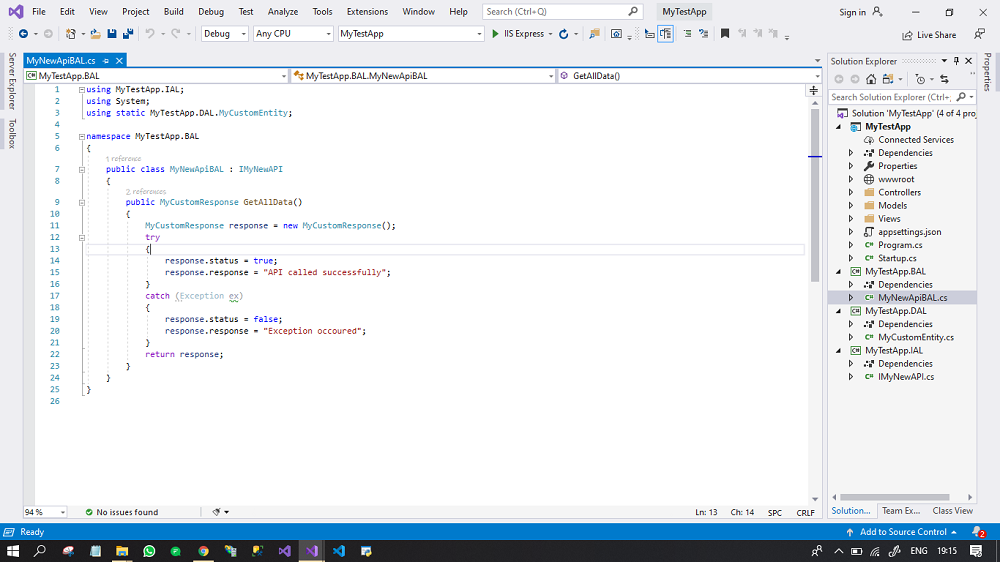Open the Any CPU platform dropdown
This screenshot has height=562, width=1000.
292,34
